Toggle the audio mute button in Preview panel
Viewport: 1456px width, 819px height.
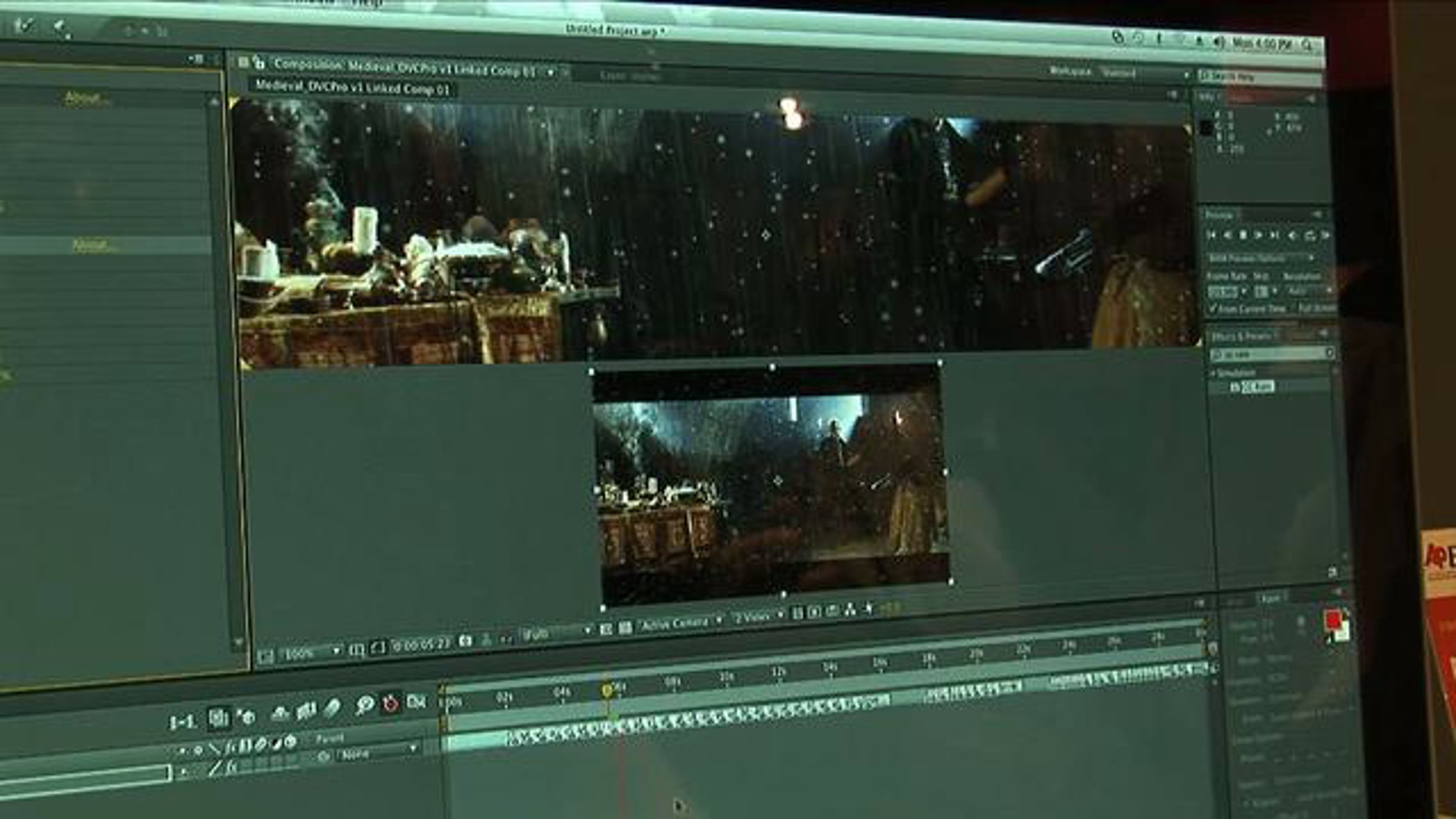click(x=1292, y=235)
